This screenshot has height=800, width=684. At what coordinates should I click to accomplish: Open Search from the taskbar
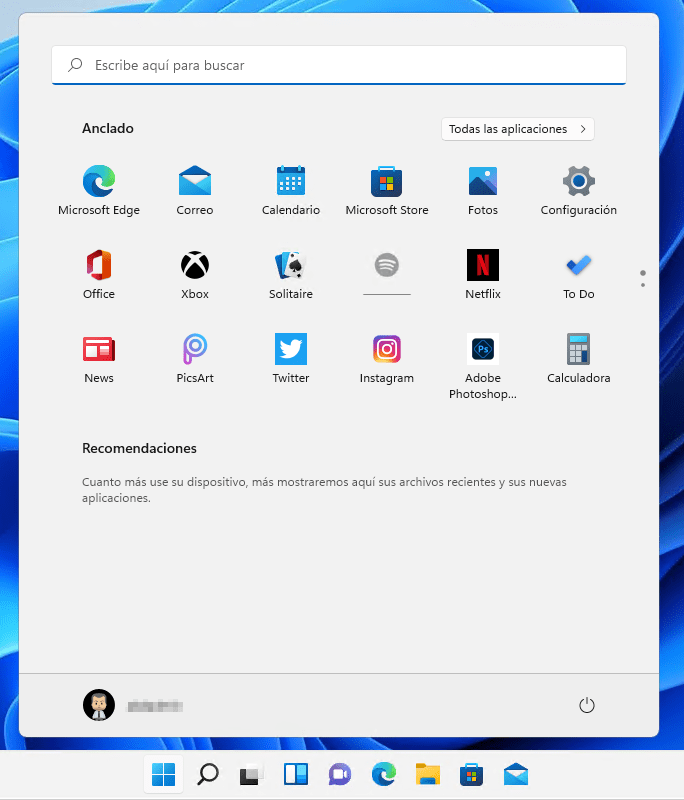(x=208, y=774)
